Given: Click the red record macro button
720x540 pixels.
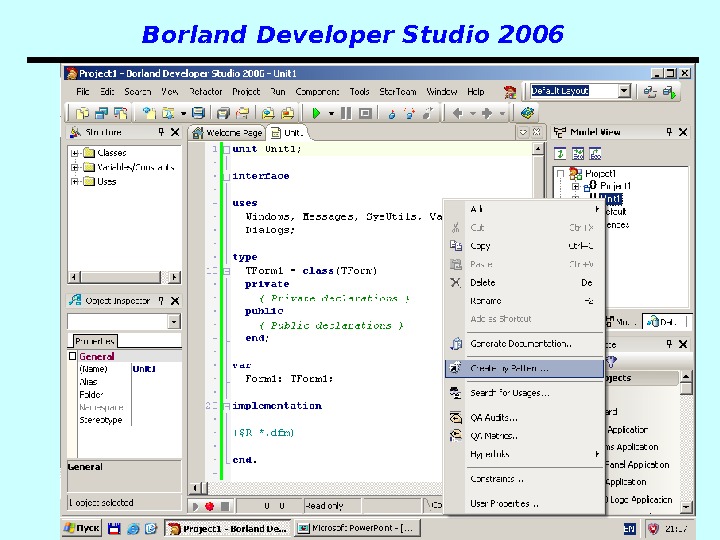Looking at the screenshot, I should [x=210, y=506].
